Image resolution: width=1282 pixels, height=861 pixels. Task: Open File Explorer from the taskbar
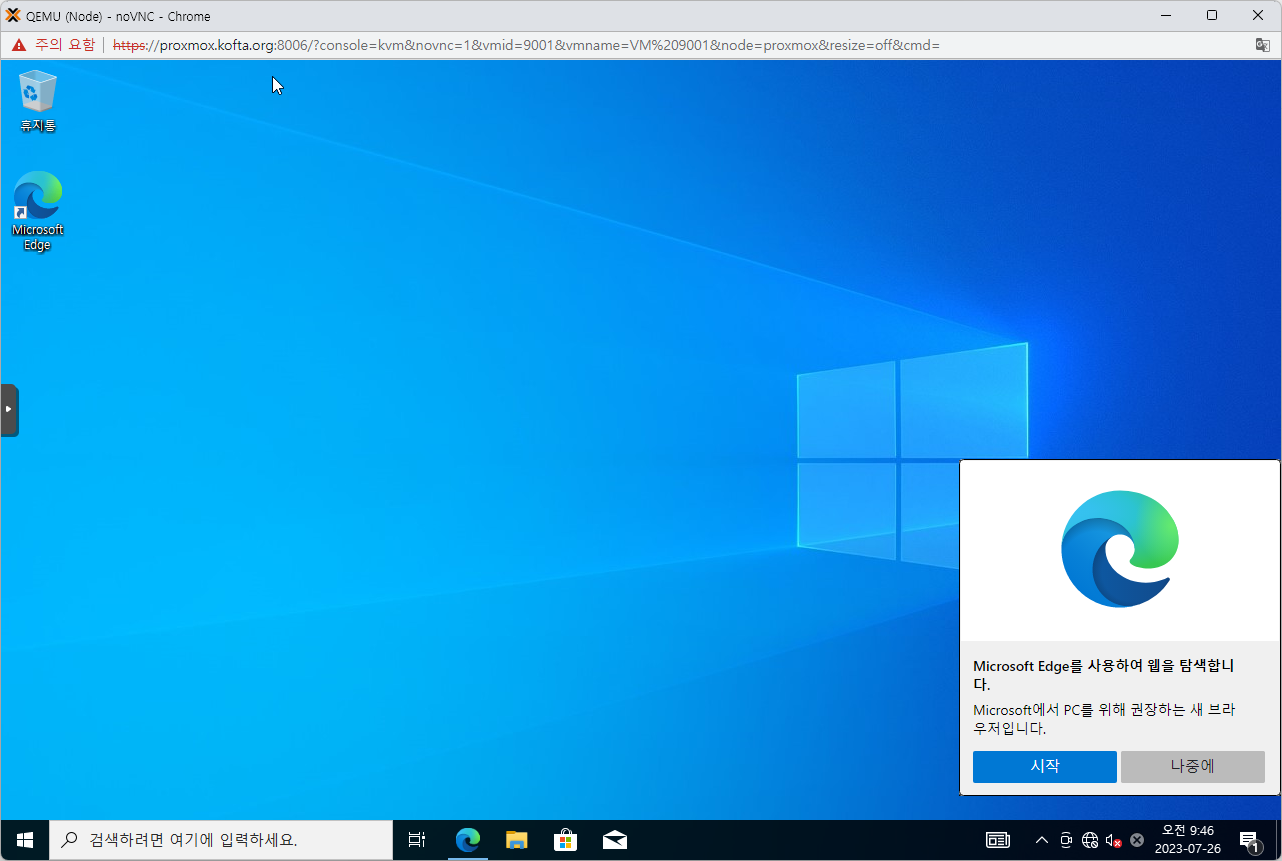click(516, 840)
